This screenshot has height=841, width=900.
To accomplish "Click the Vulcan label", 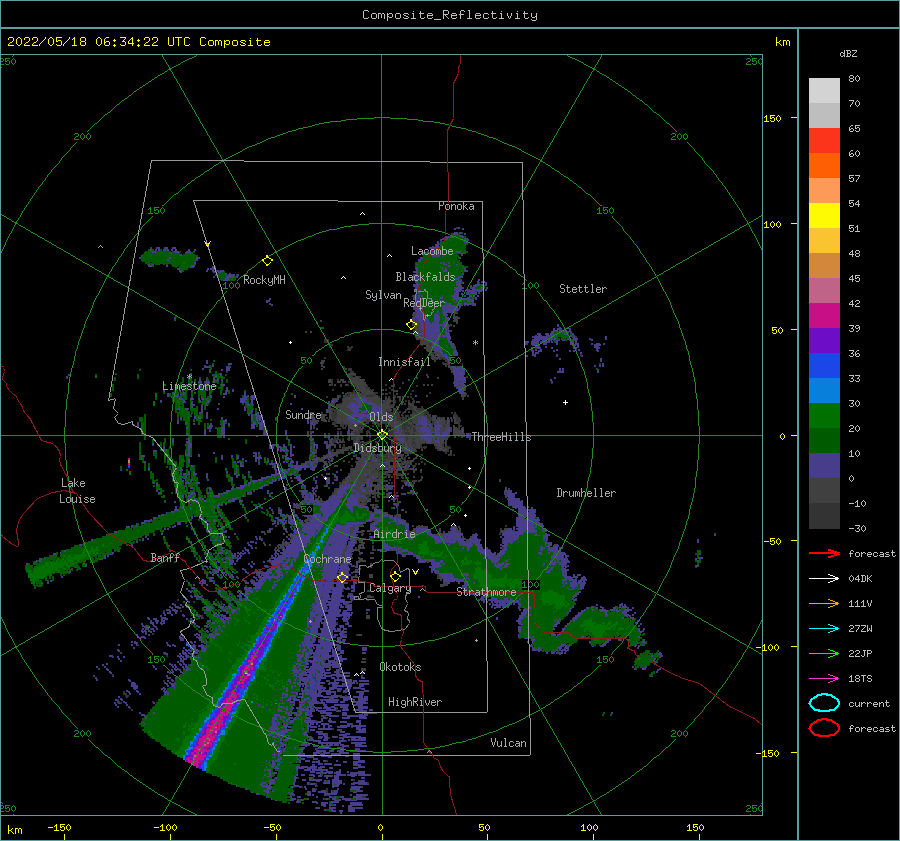I will click(x=508, y=743).
